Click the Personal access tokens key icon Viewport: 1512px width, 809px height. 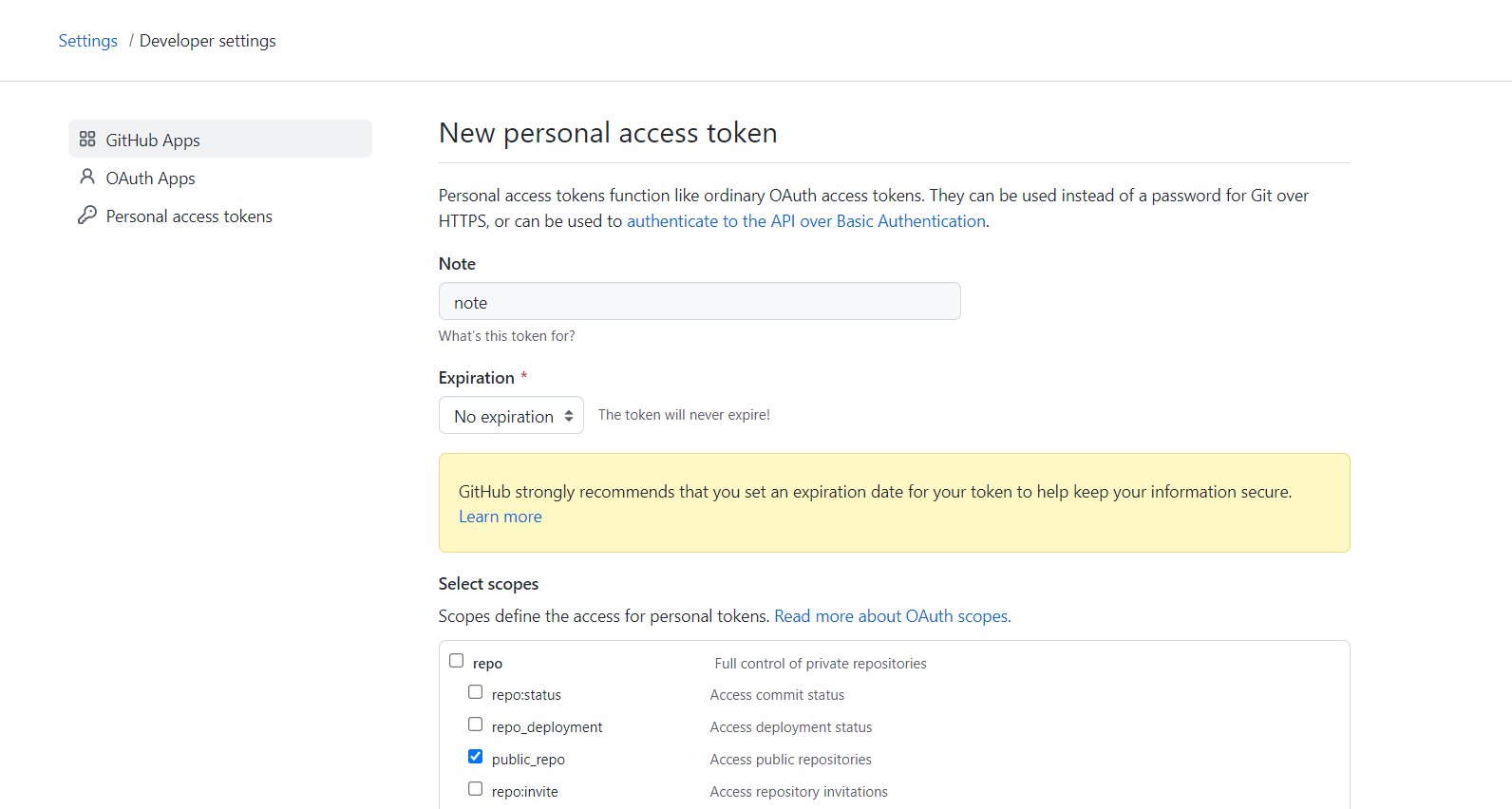(87, 216)
